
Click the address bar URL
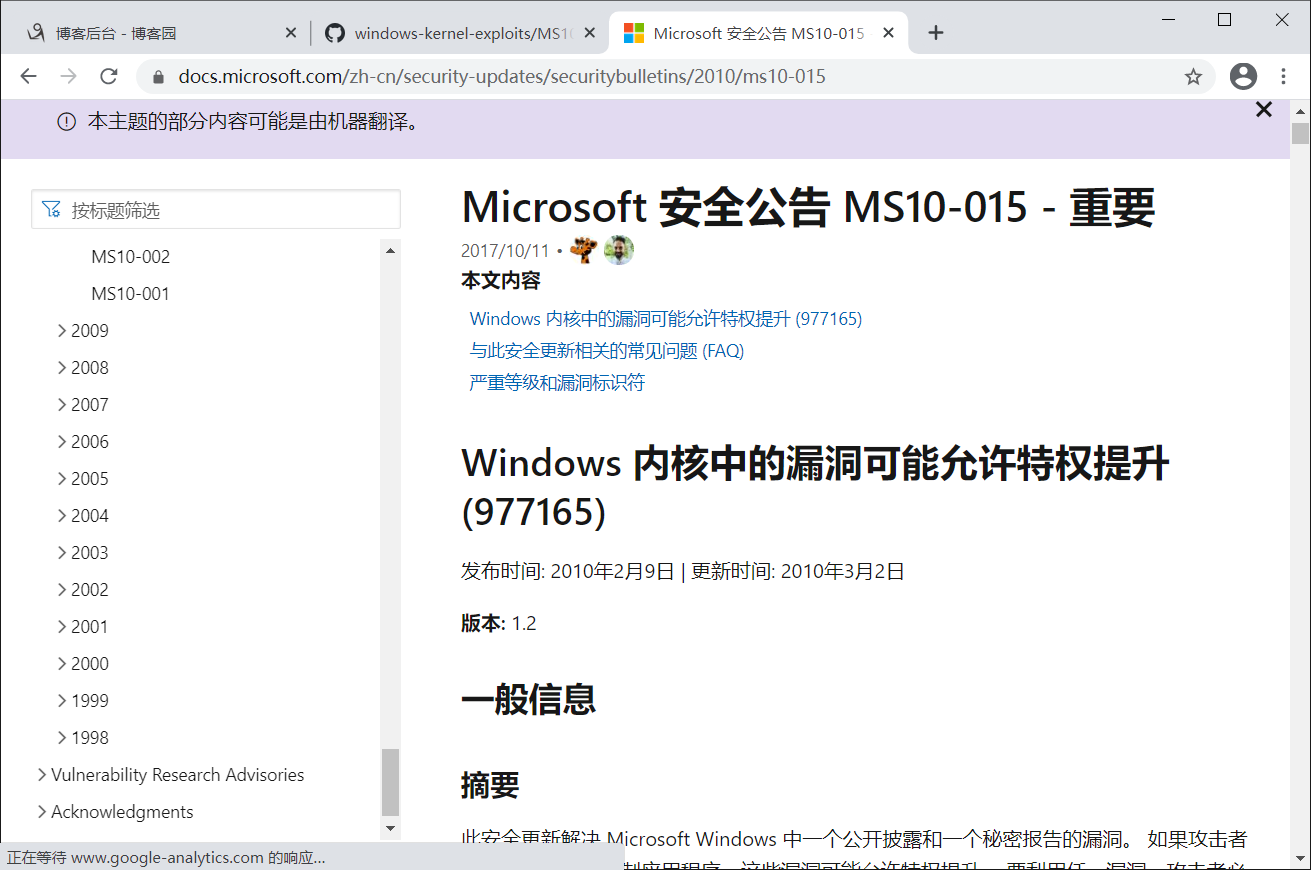pos(502,77)
